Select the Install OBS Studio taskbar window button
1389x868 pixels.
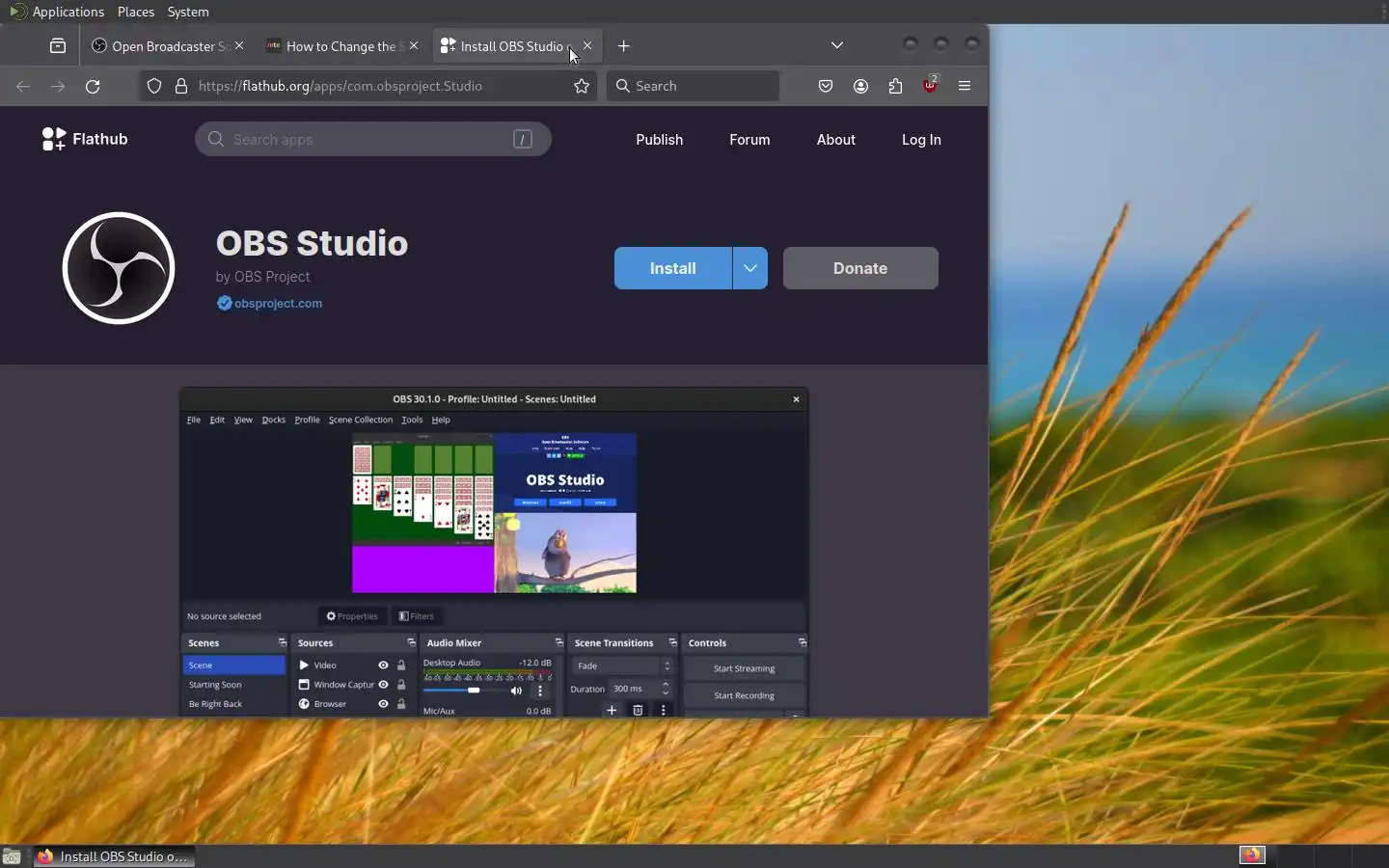(114, 856)
